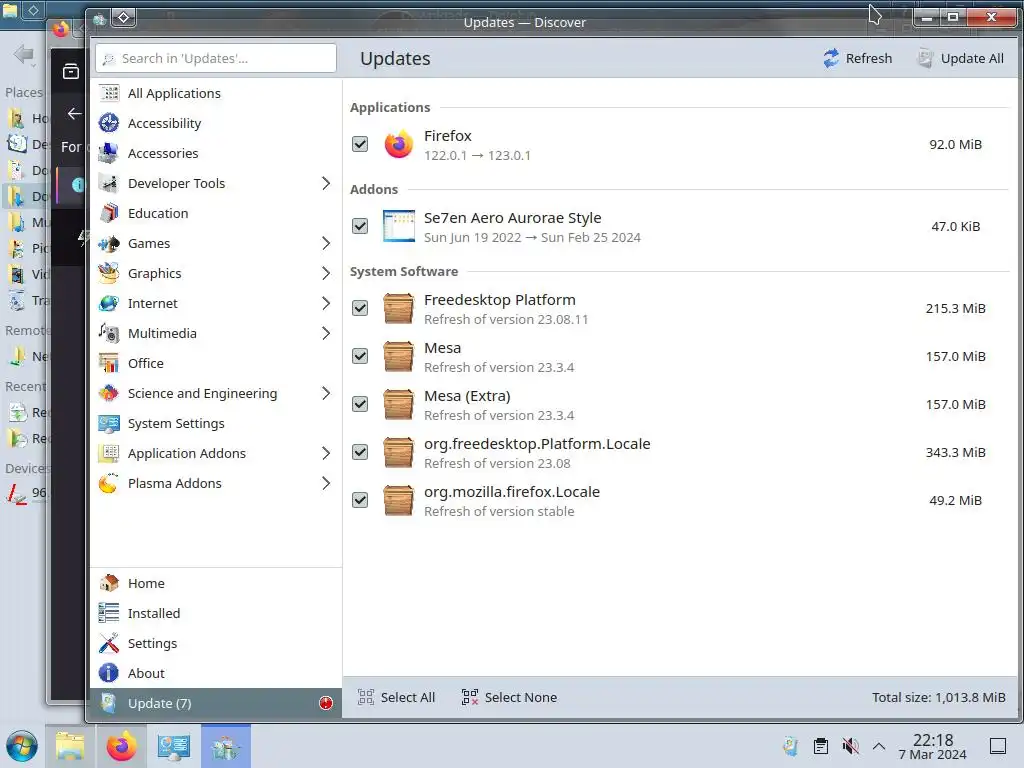Open file manager from the taskbar

(70, 746)
